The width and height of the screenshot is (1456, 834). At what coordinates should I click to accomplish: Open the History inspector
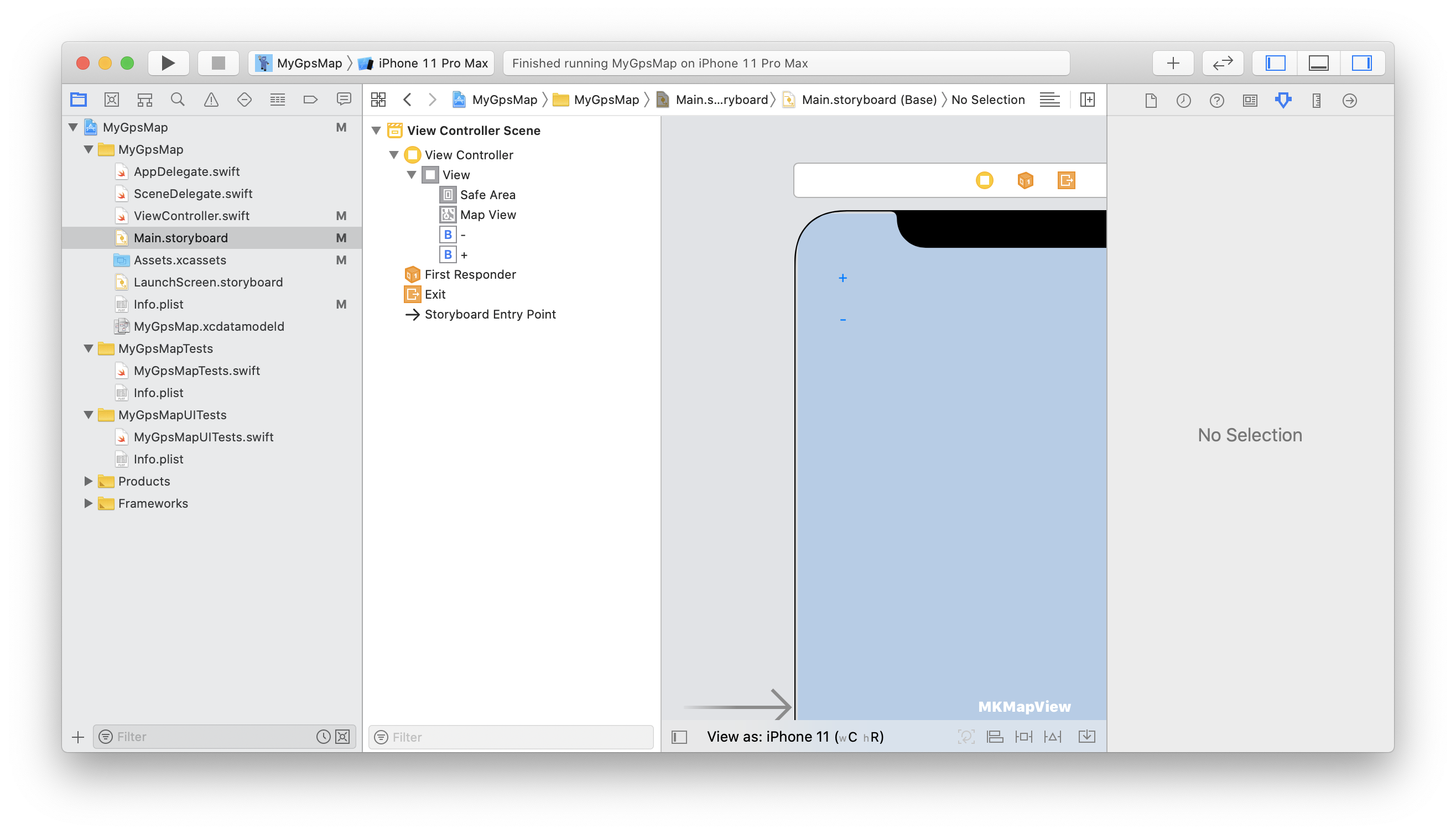coord(1183,101)
